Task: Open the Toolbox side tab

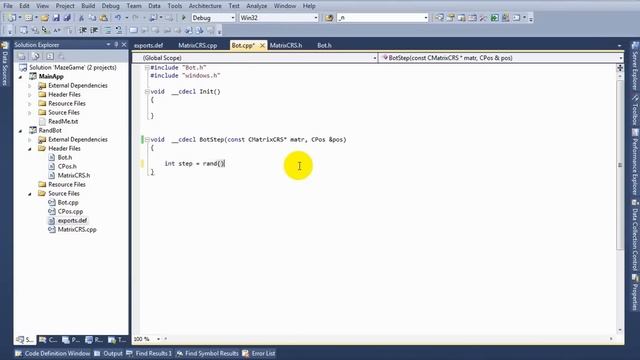Action: pos(635,110)
